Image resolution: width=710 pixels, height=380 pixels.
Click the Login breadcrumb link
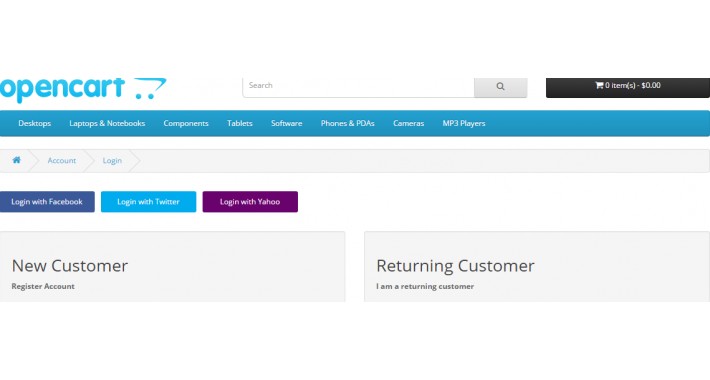point(112,160)
